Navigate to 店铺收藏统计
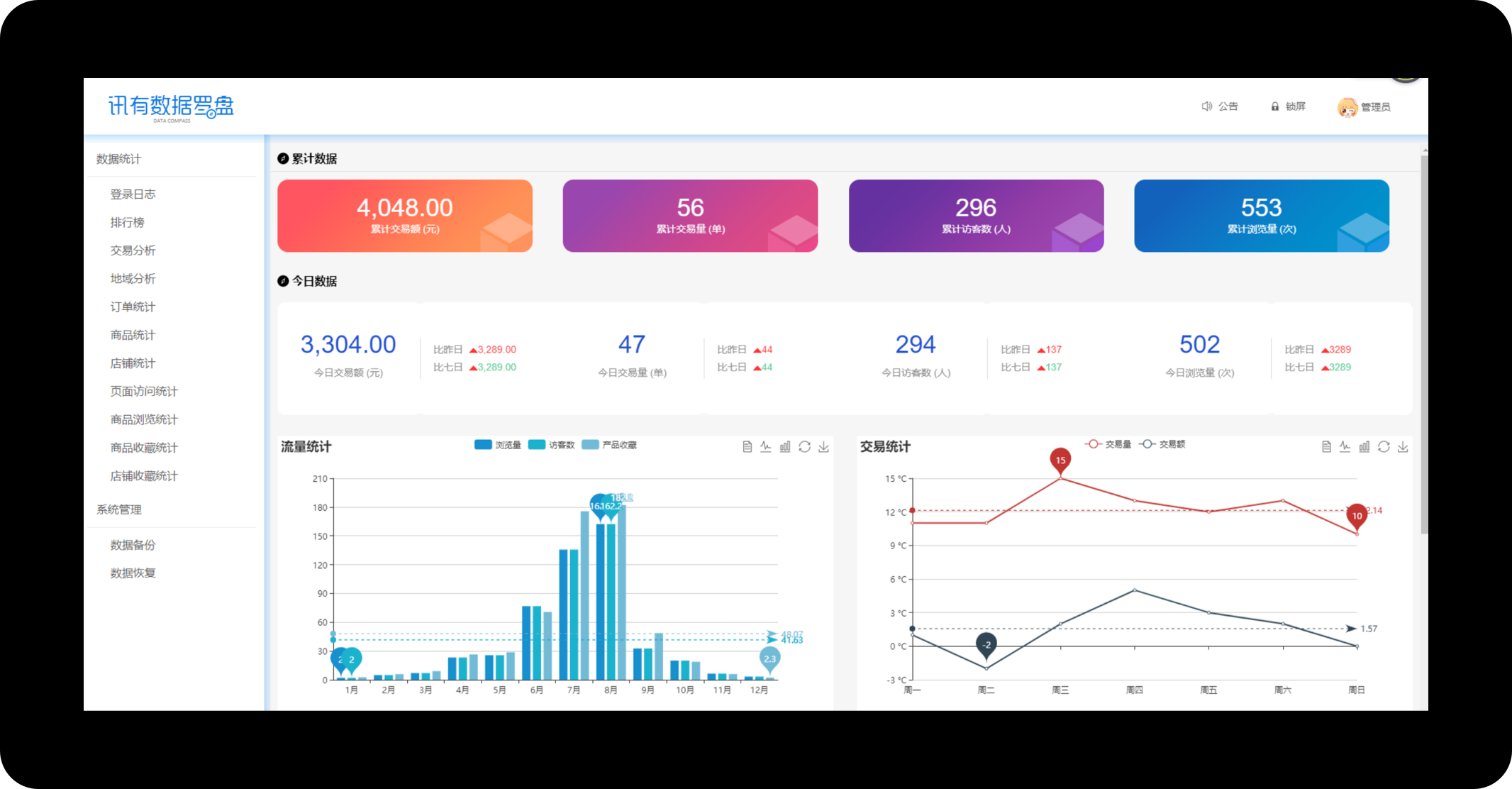This screenshot has height=789, width=1512. tap(144, 476)
